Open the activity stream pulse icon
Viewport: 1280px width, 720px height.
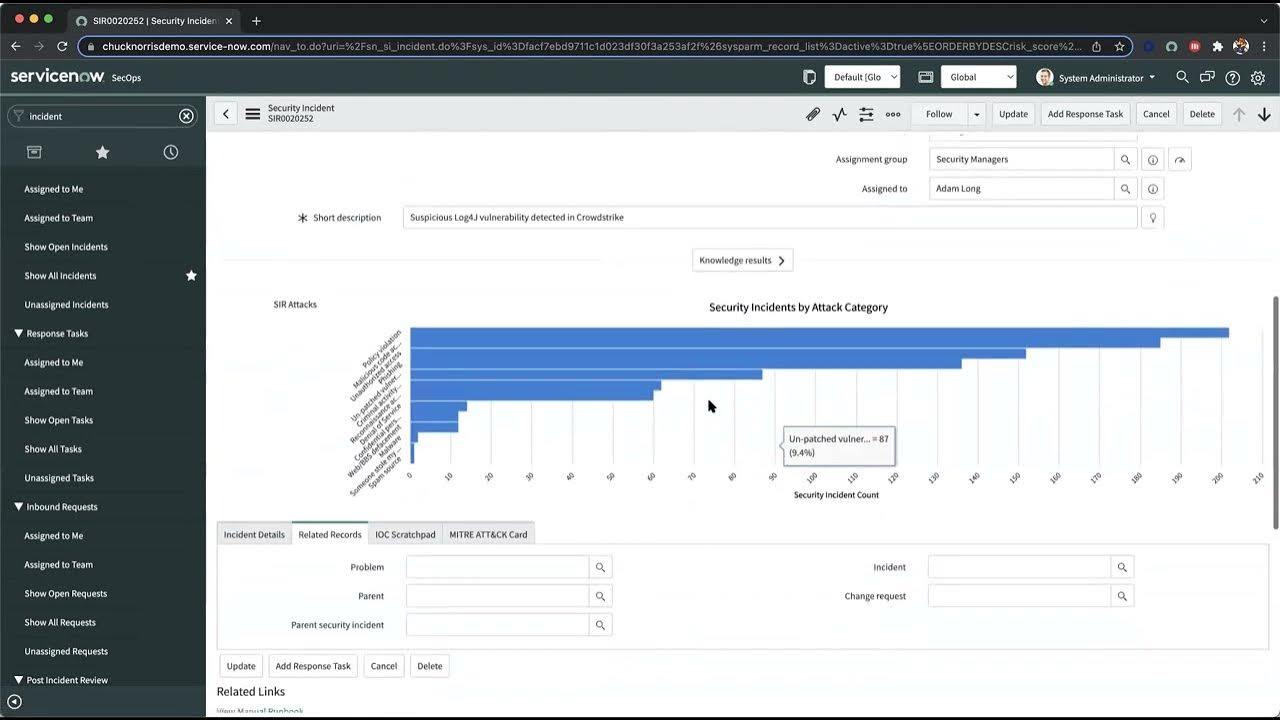tap(840, 114)
